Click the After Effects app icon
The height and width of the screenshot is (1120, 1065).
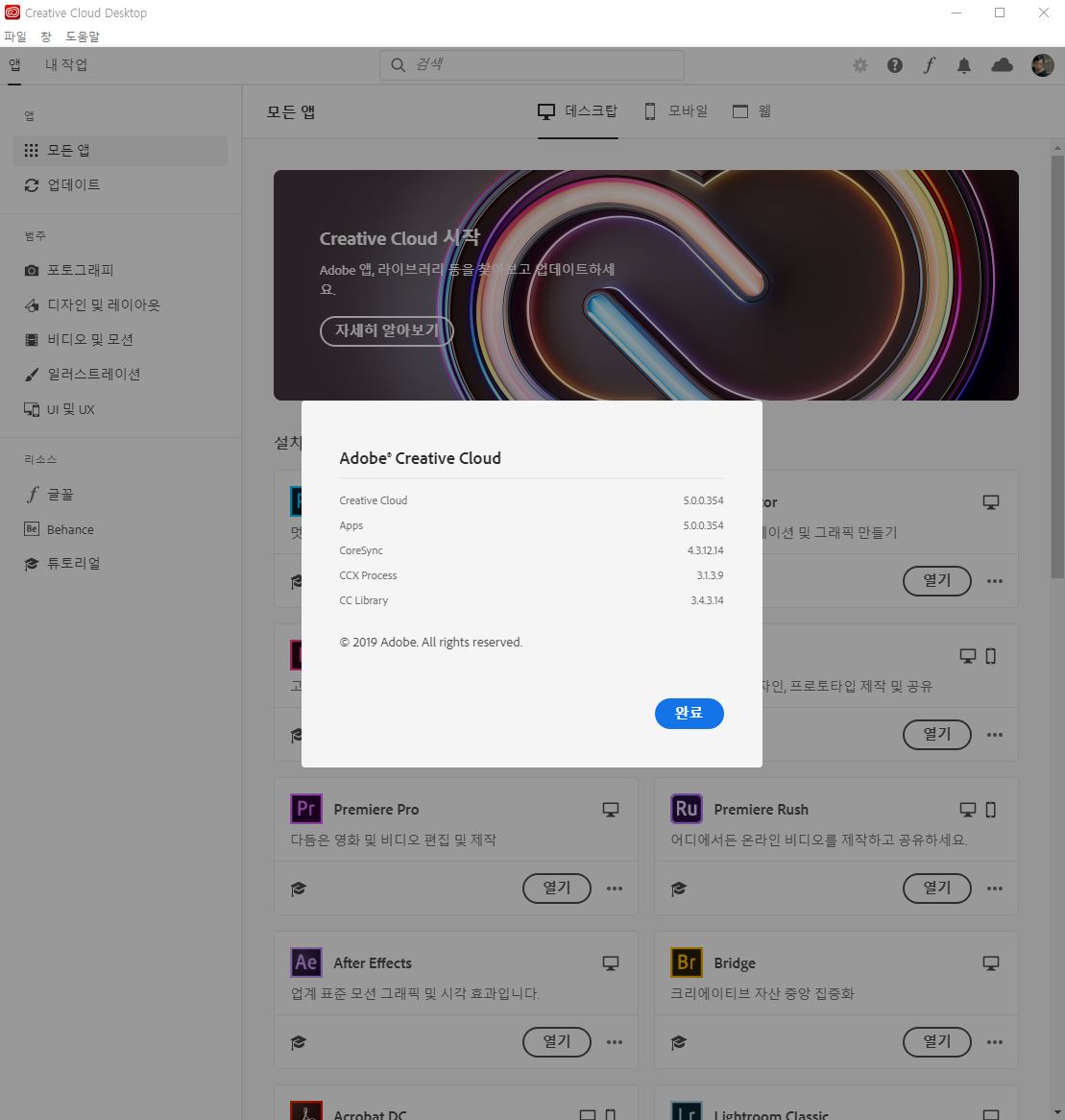coord(305,962)
